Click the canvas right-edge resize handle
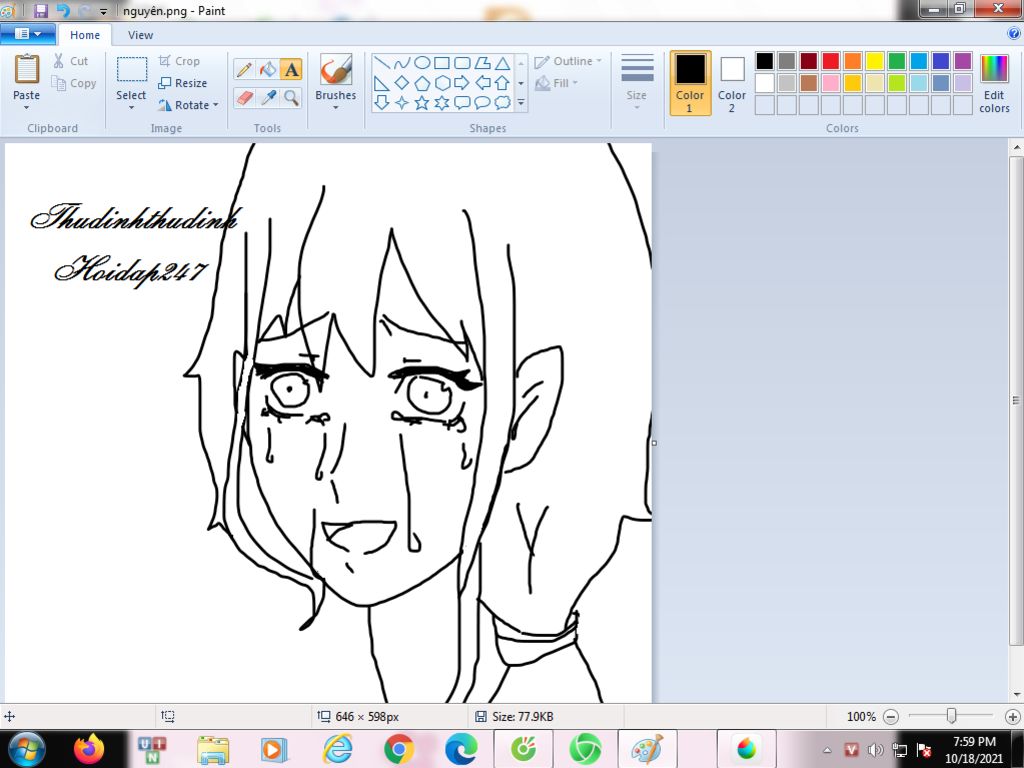This screenshot has height=768, width=1024. (654, 443)
